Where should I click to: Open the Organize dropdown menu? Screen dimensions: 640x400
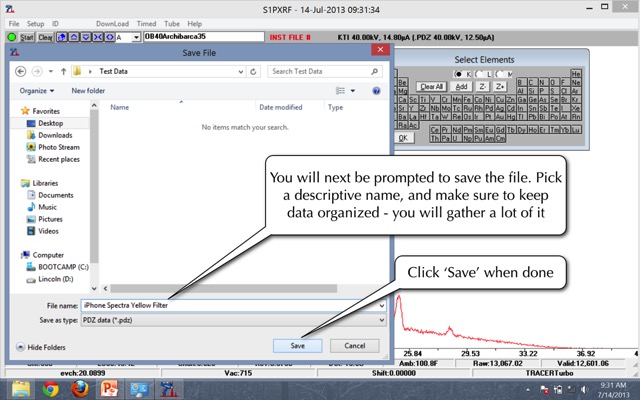[x=36, y=90]
